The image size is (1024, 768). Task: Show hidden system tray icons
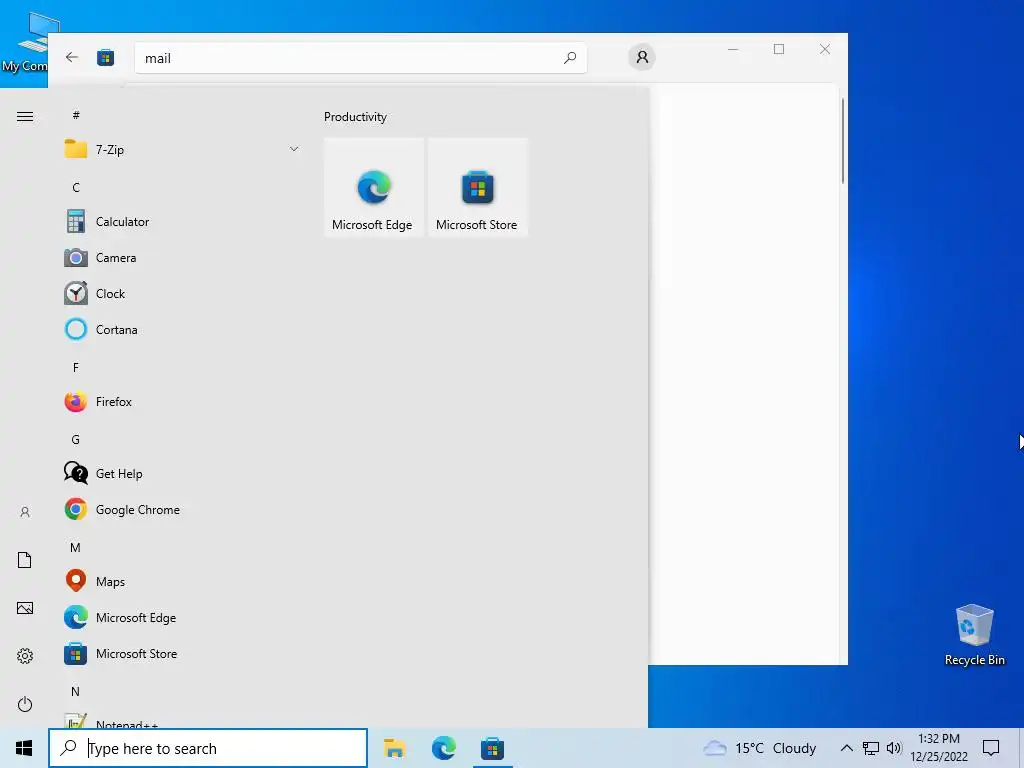point(846,748)
